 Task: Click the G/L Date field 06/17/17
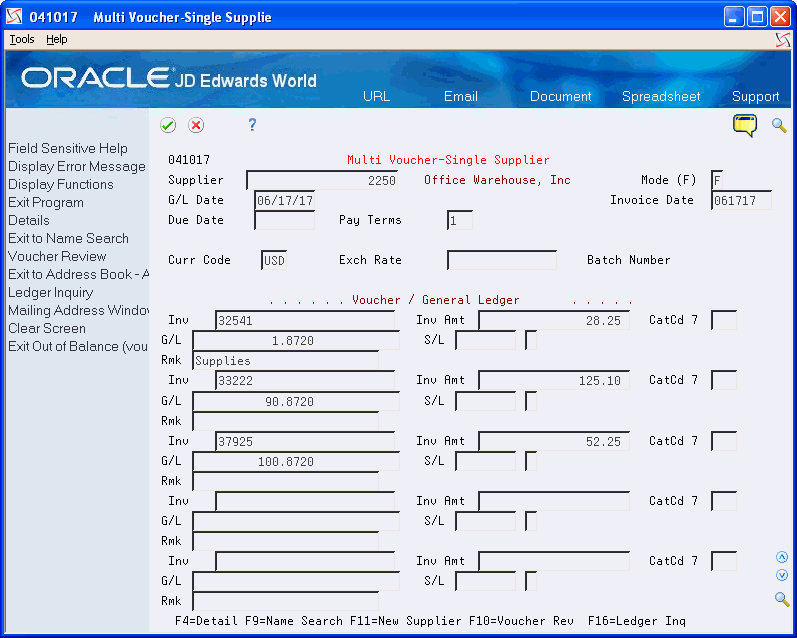coord(284,200)
